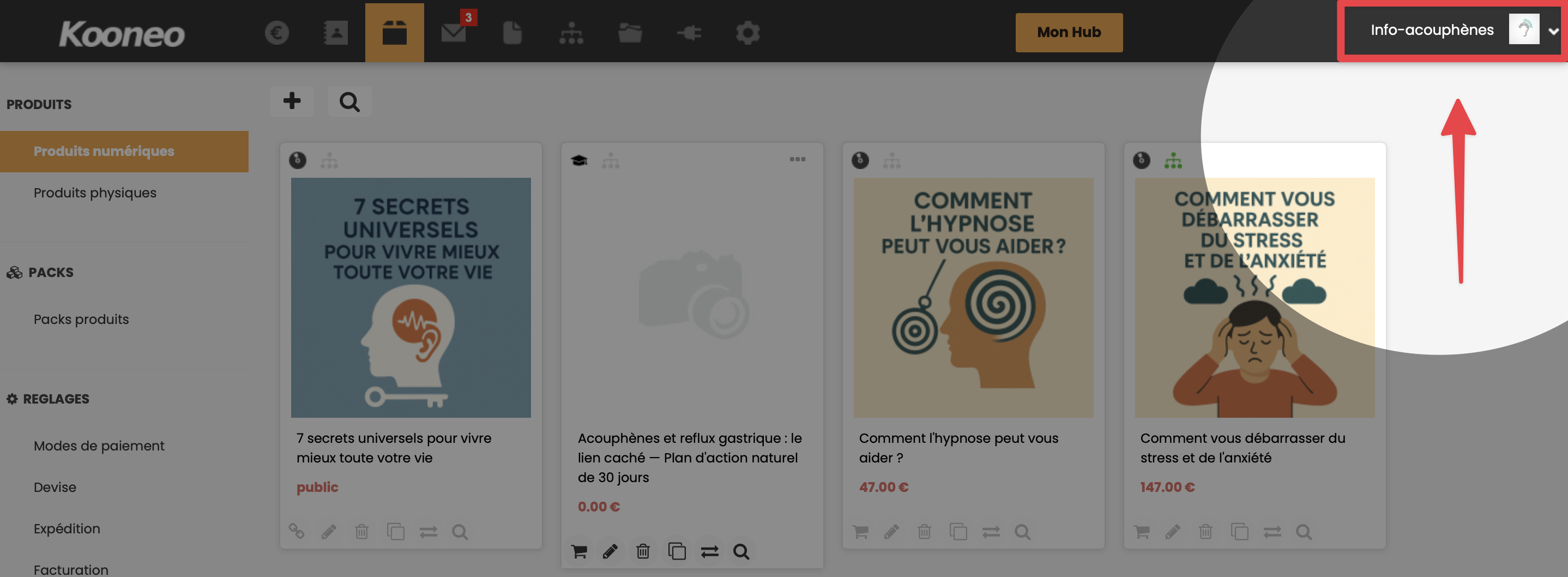Viewport: 1568px width, 577px height.
Task: Click the plus button to add a product
Action: tap(292, 101)
